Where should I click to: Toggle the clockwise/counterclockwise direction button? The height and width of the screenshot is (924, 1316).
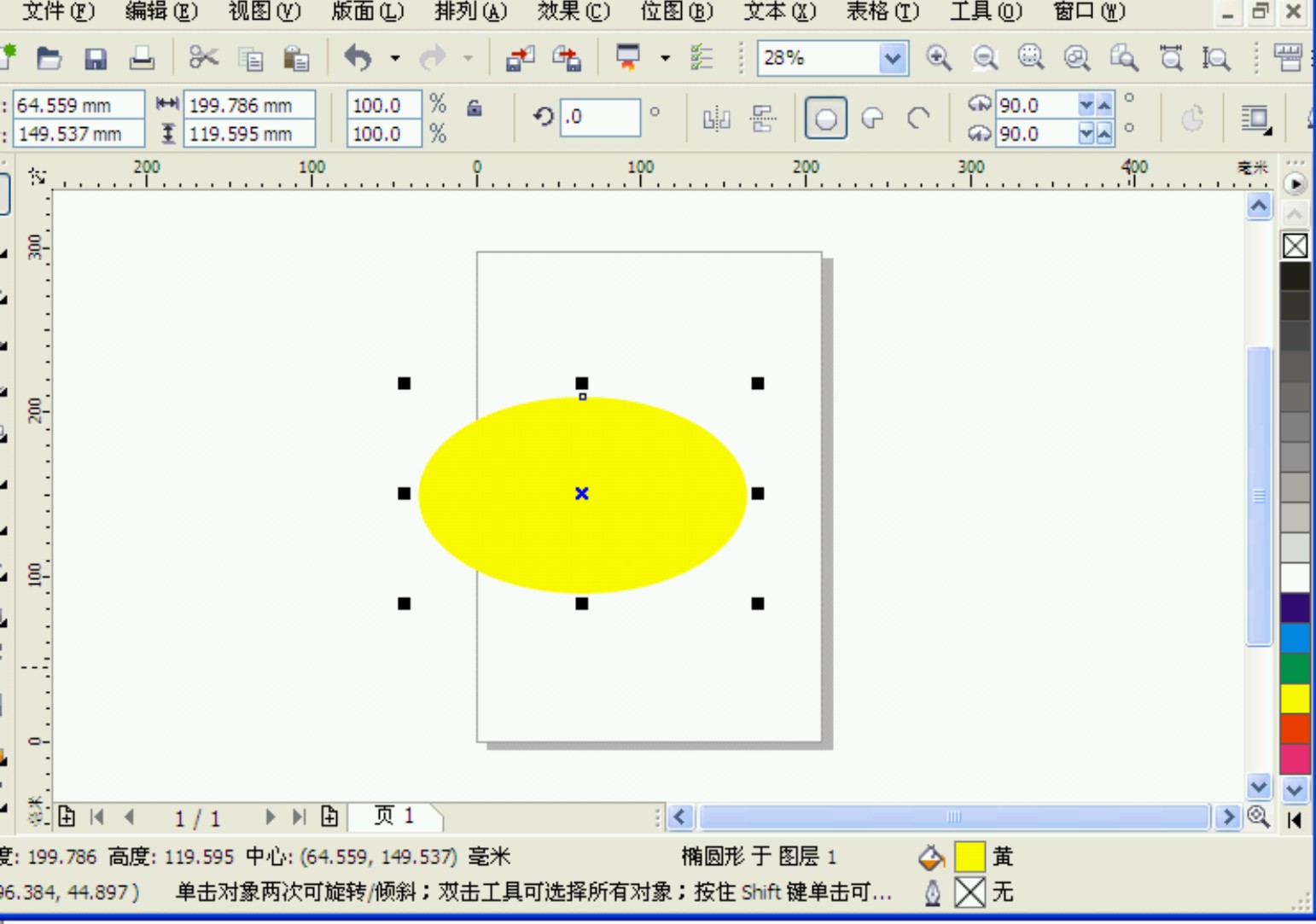coord(1192,119)
